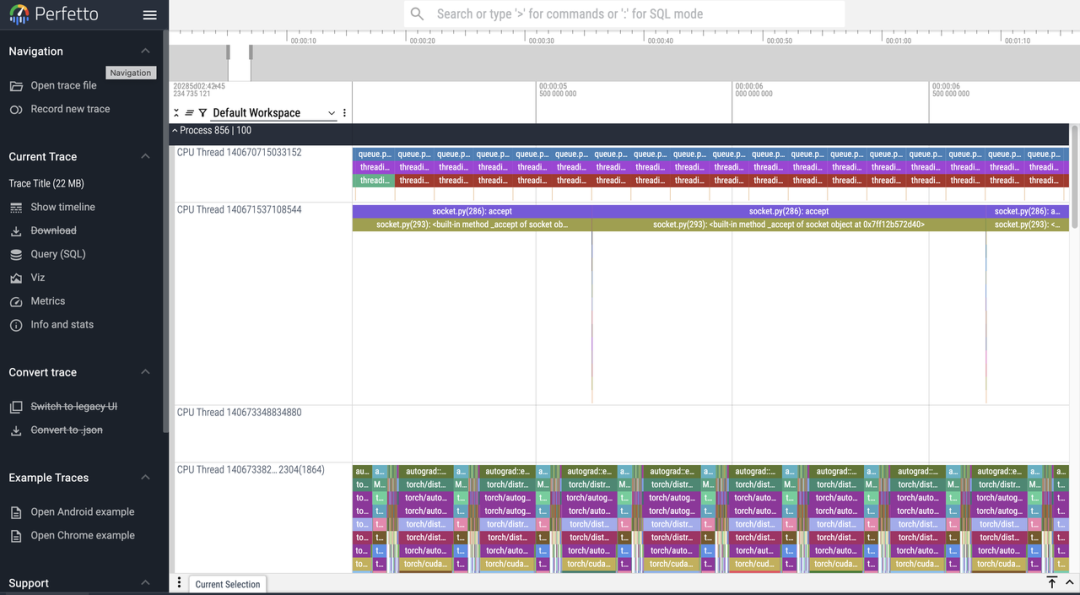The width and height of the screenshot is (1080, 595).
Task: Collapse the Support section
Action: (145, 583)
